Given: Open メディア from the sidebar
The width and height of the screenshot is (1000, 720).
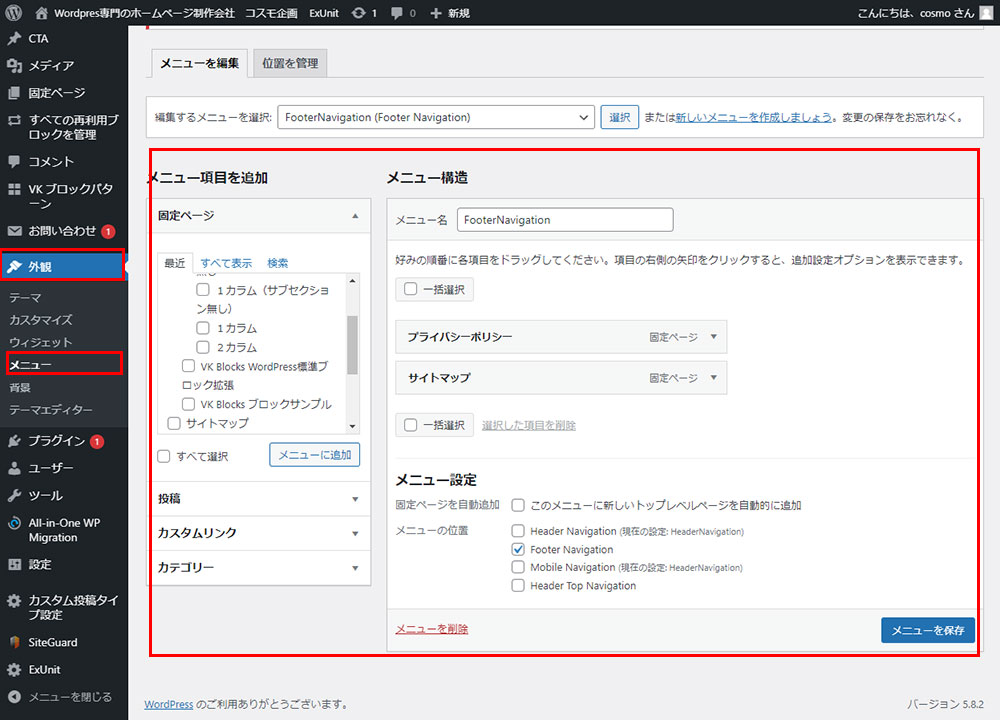Looking at the screenshot, I should click(51, 66).
